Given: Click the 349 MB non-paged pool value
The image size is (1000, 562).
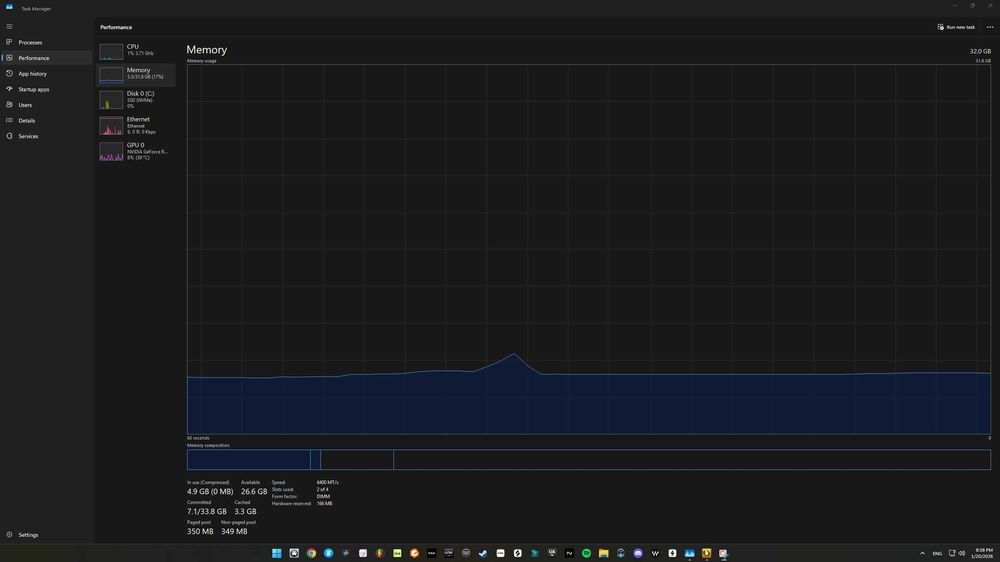Looking at the screenshot, I should pos(234,531).
